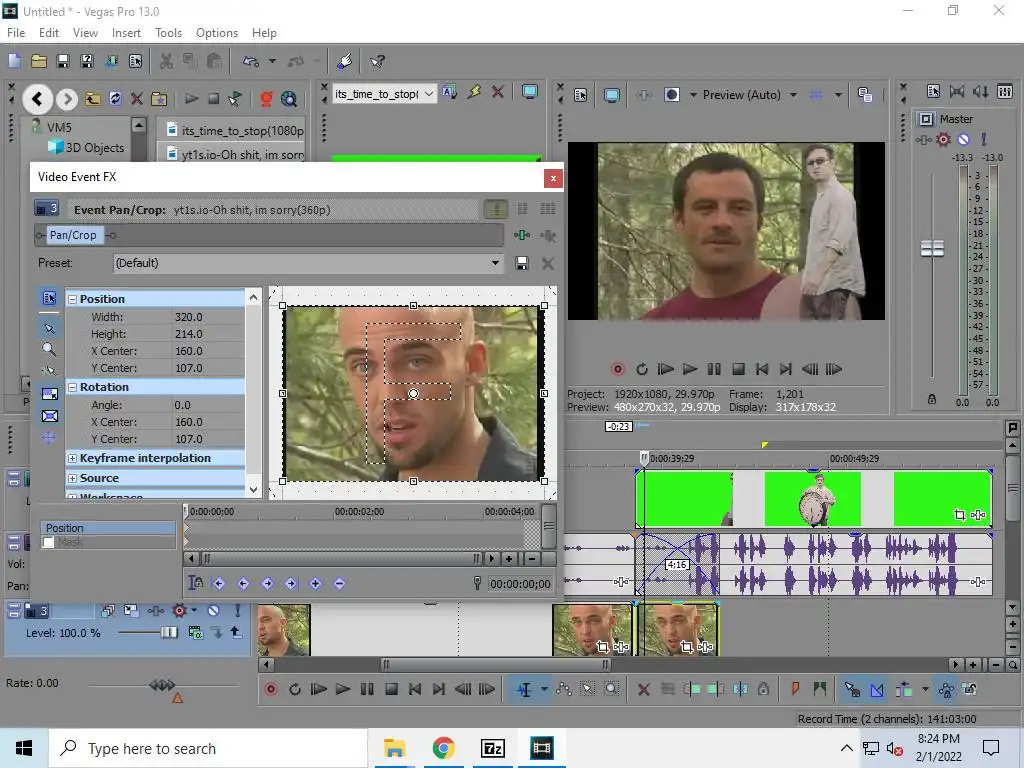
Task: Open the Undo history dropdown arrow
Action: (272, 61)
